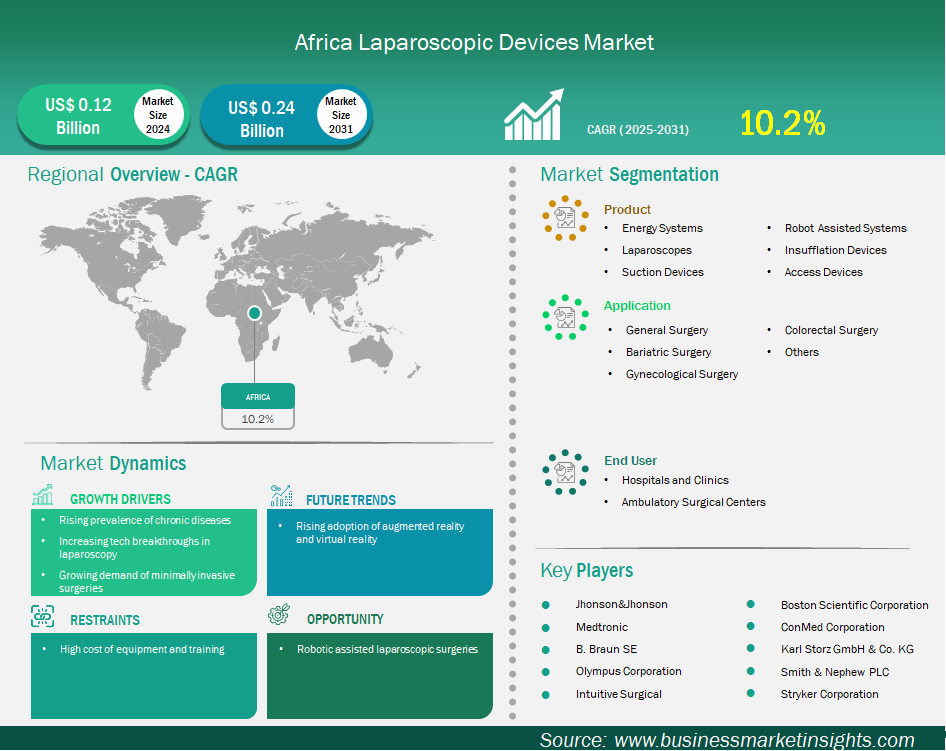Click the Energy Systems list item
The width and height of the screenshot is (946, 751).
click(662, 228)
